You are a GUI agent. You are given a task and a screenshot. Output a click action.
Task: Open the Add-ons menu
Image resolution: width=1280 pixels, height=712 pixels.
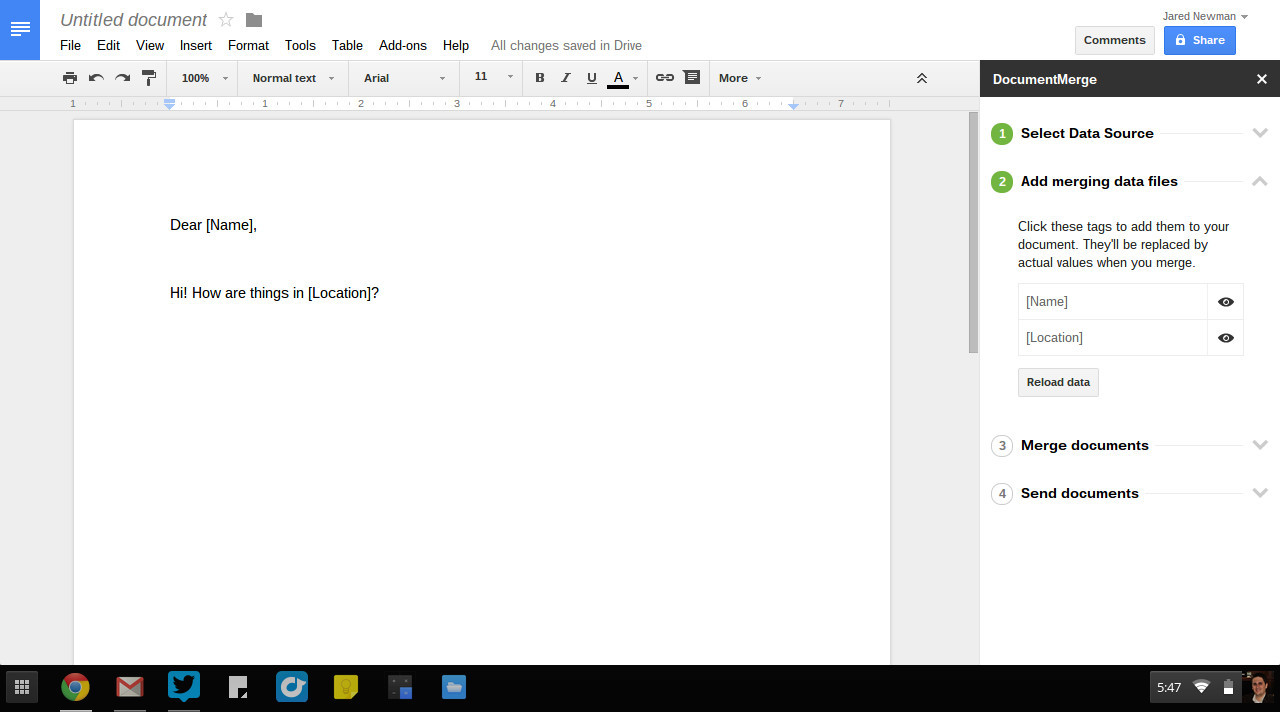[x=402, y=45]
